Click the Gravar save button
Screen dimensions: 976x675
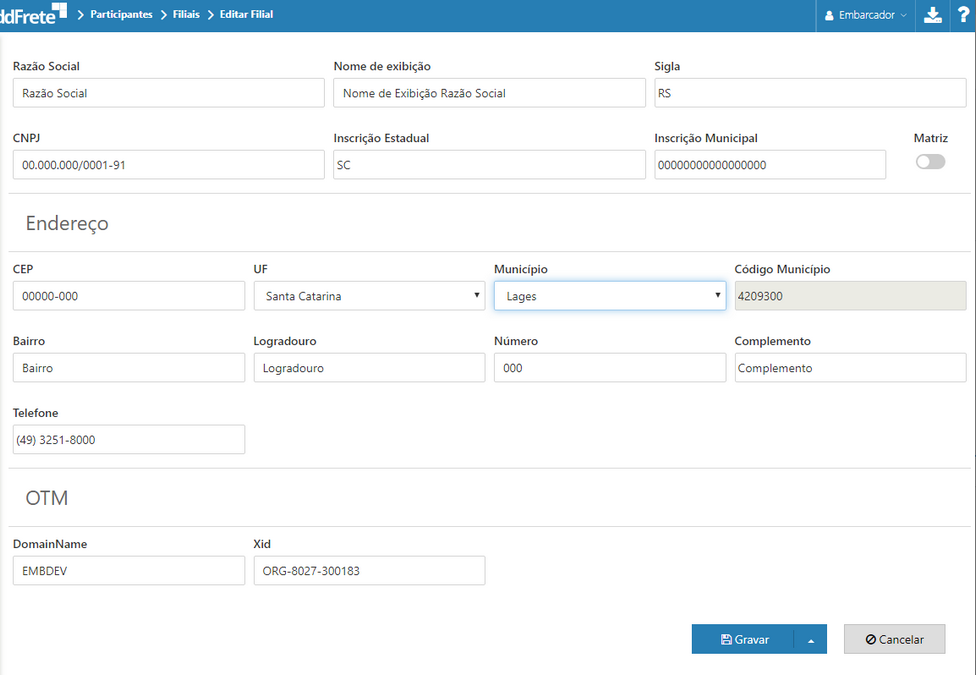tap(744, 640)
